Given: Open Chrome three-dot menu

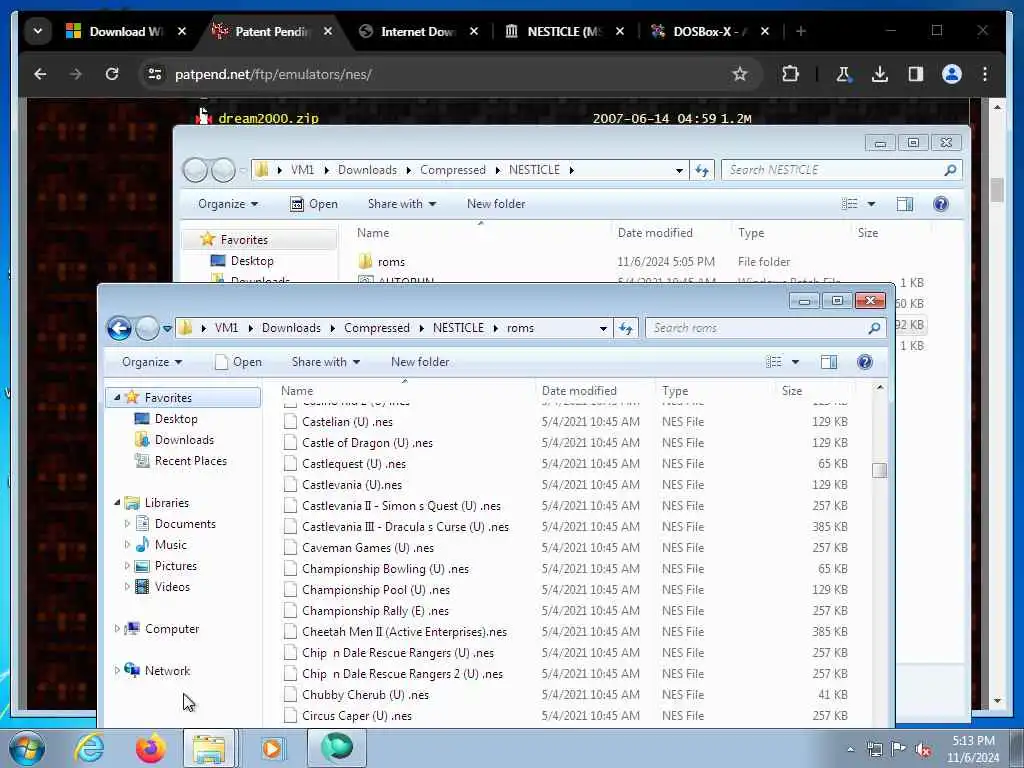Looking at the screenshot, I should click(x=985, y=74).
